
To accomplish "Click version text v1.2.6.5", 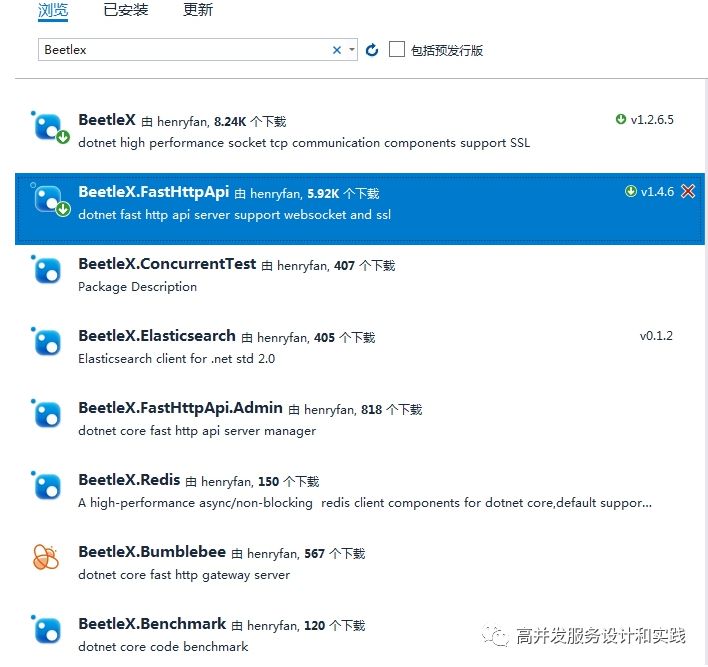I will (x=652, y=120).
